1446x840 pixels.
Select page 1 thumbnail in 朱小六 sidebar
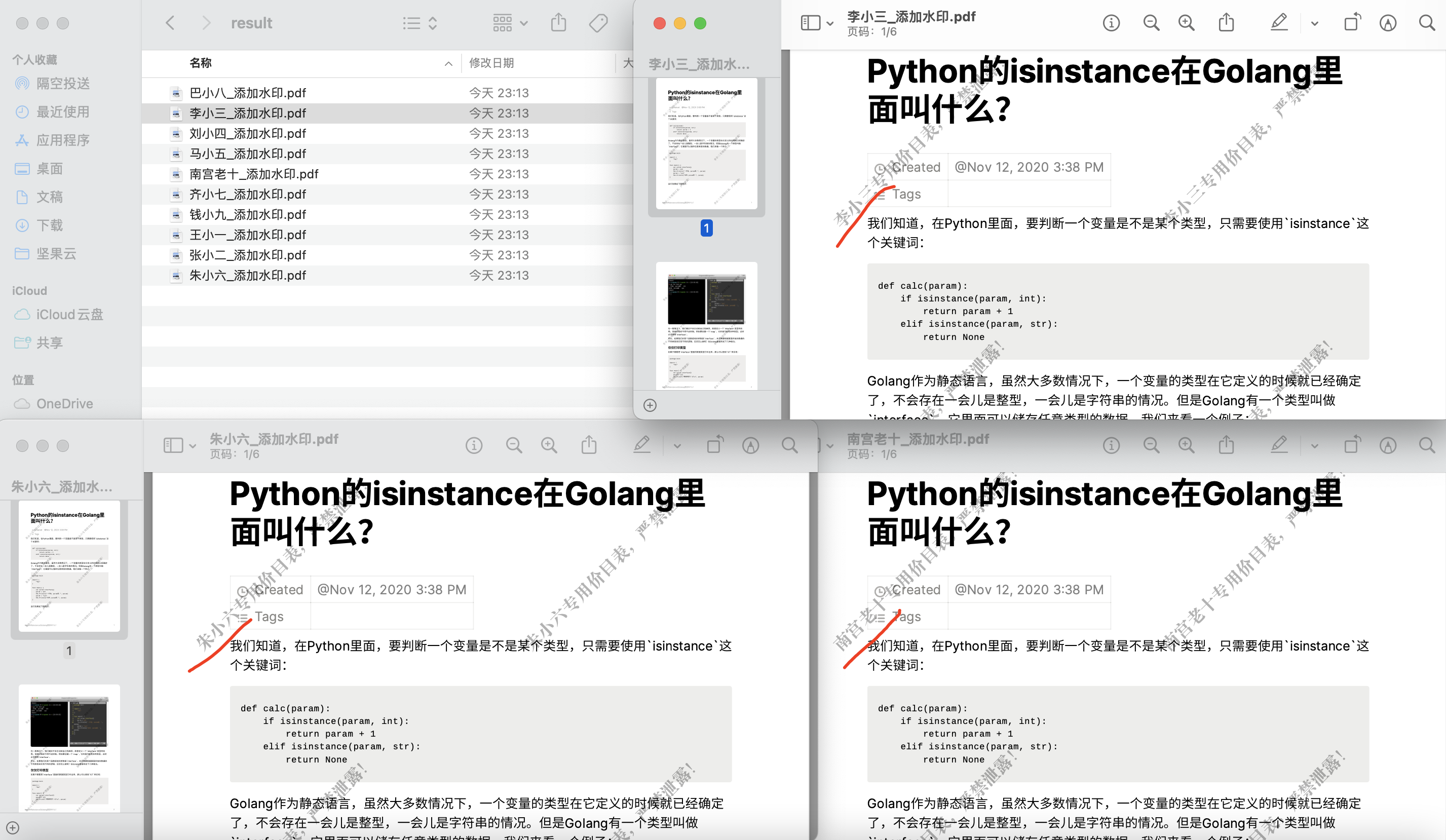pos(69,566)
